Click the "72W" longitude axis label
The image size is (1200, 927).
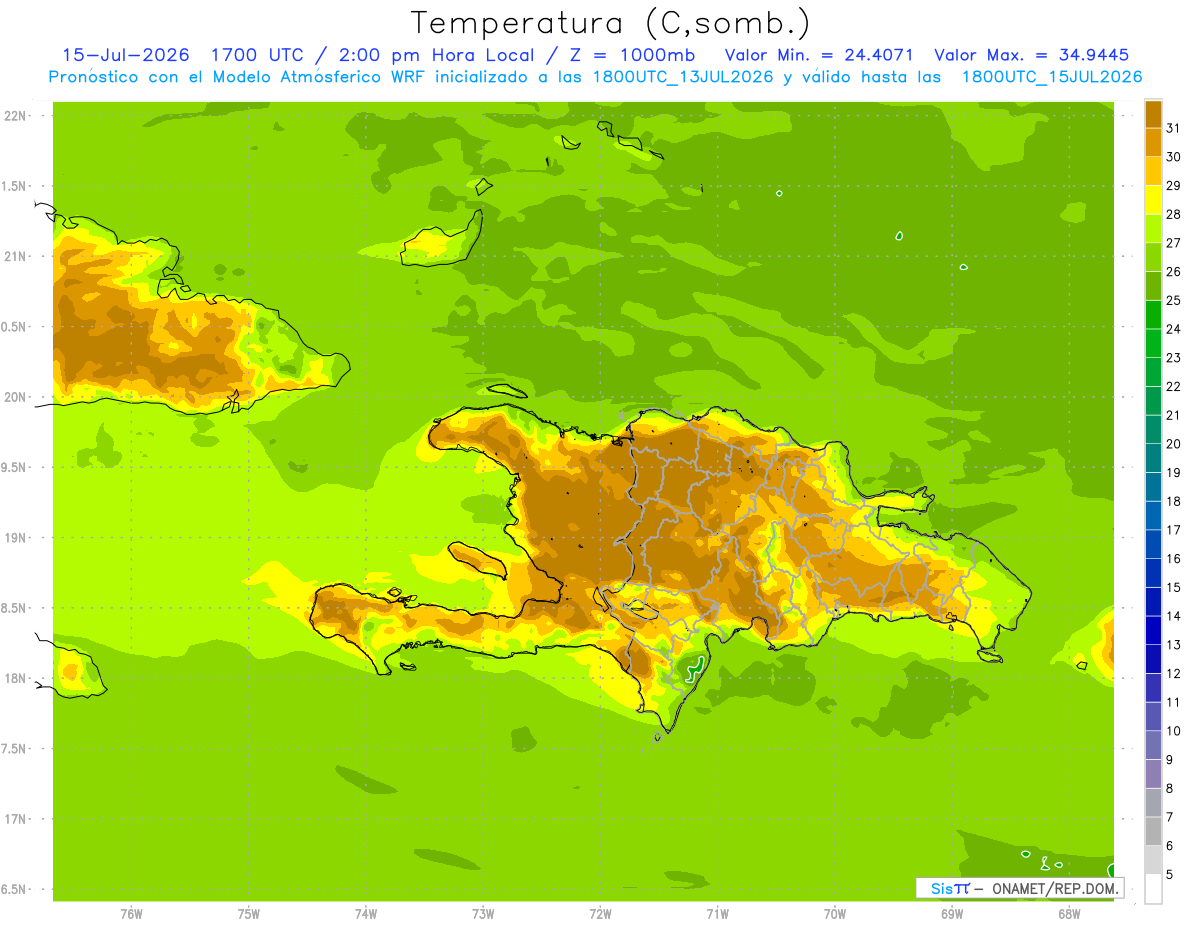point(600,914)
